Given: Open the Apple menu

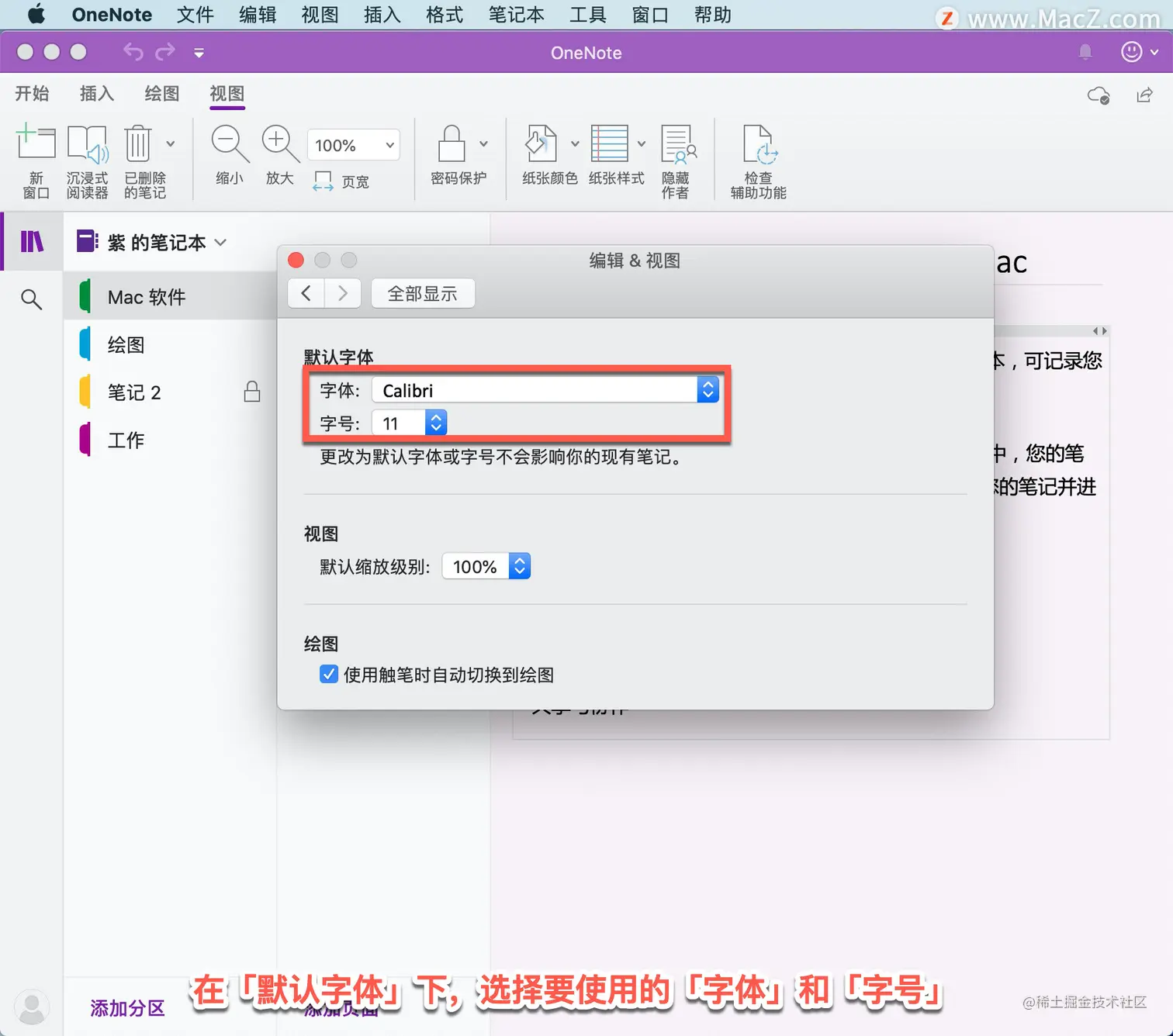Looking at the screenshot, I should (36, 15).
